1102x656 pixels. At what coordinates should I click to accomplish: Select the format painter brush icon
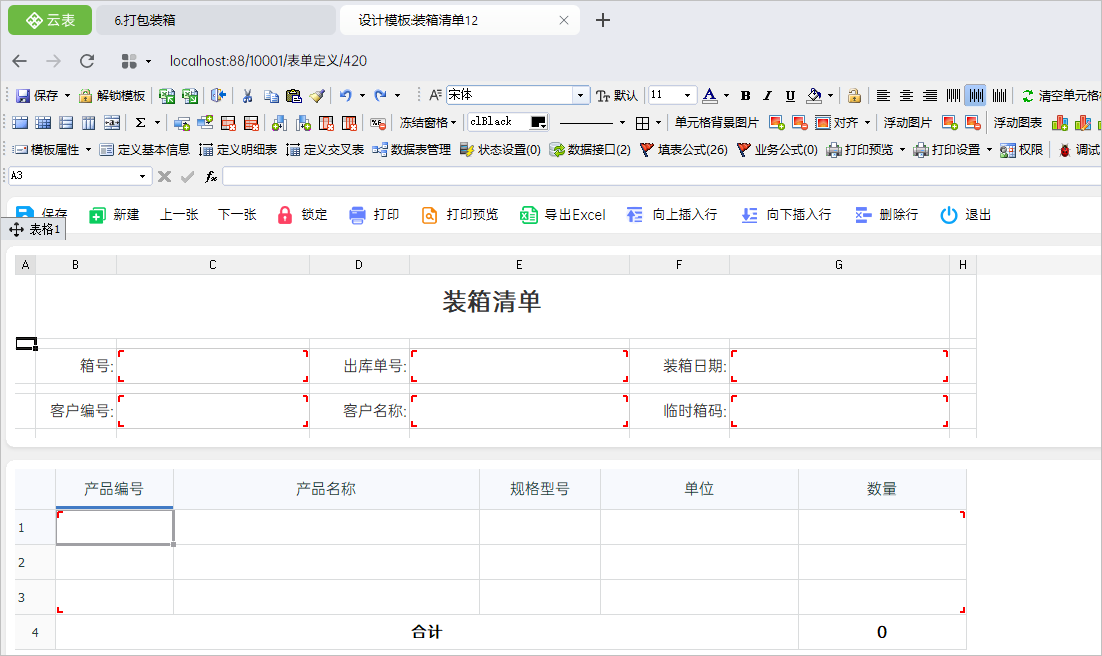pyautogui.click(x=317, y=96)
